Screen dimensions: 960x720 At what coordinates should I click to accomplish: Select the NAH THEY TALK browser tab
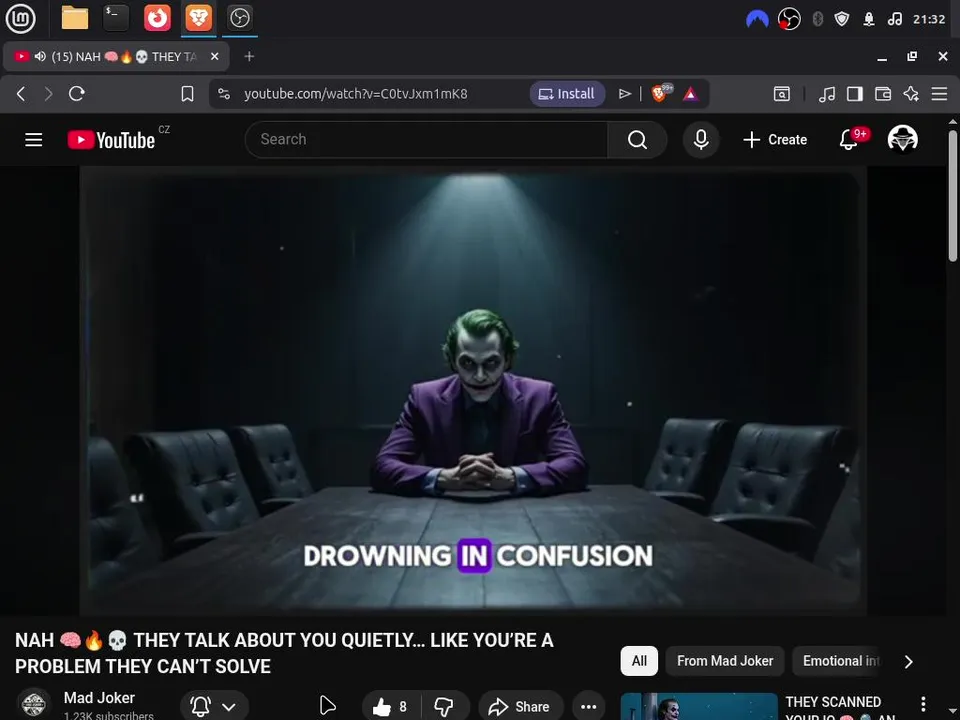[x=116, y=57]
